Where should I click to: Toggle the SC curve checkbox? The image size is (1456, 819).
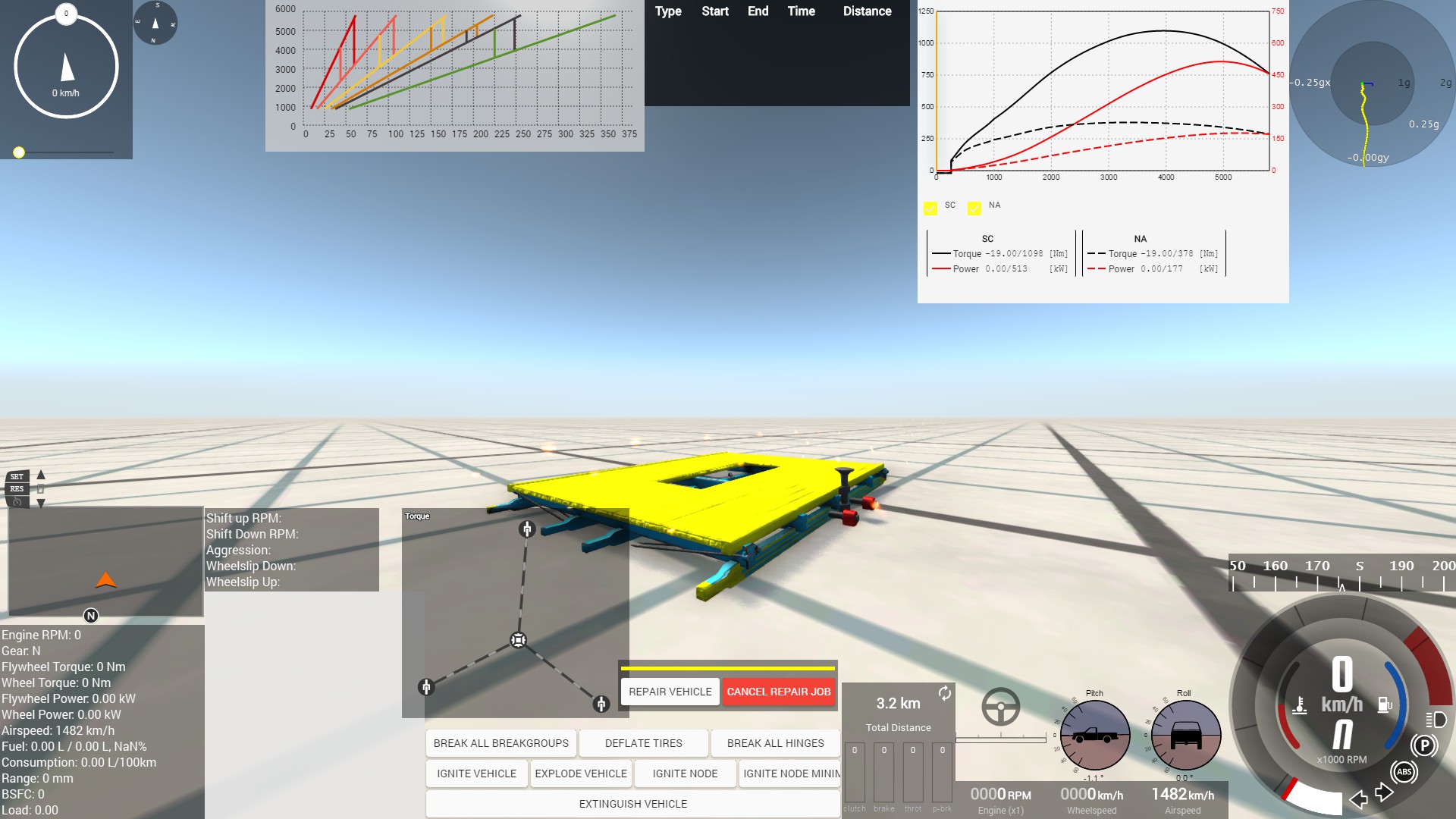930,208
